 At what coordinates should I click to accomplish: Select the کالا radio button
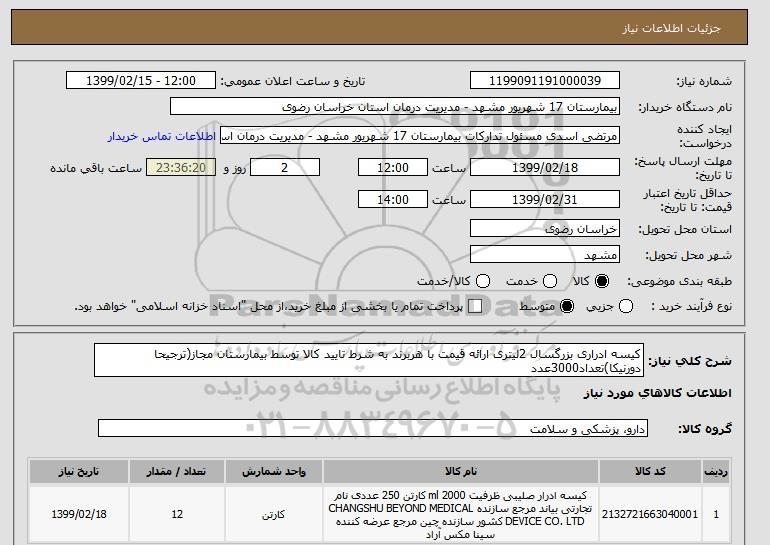point(602,281)
